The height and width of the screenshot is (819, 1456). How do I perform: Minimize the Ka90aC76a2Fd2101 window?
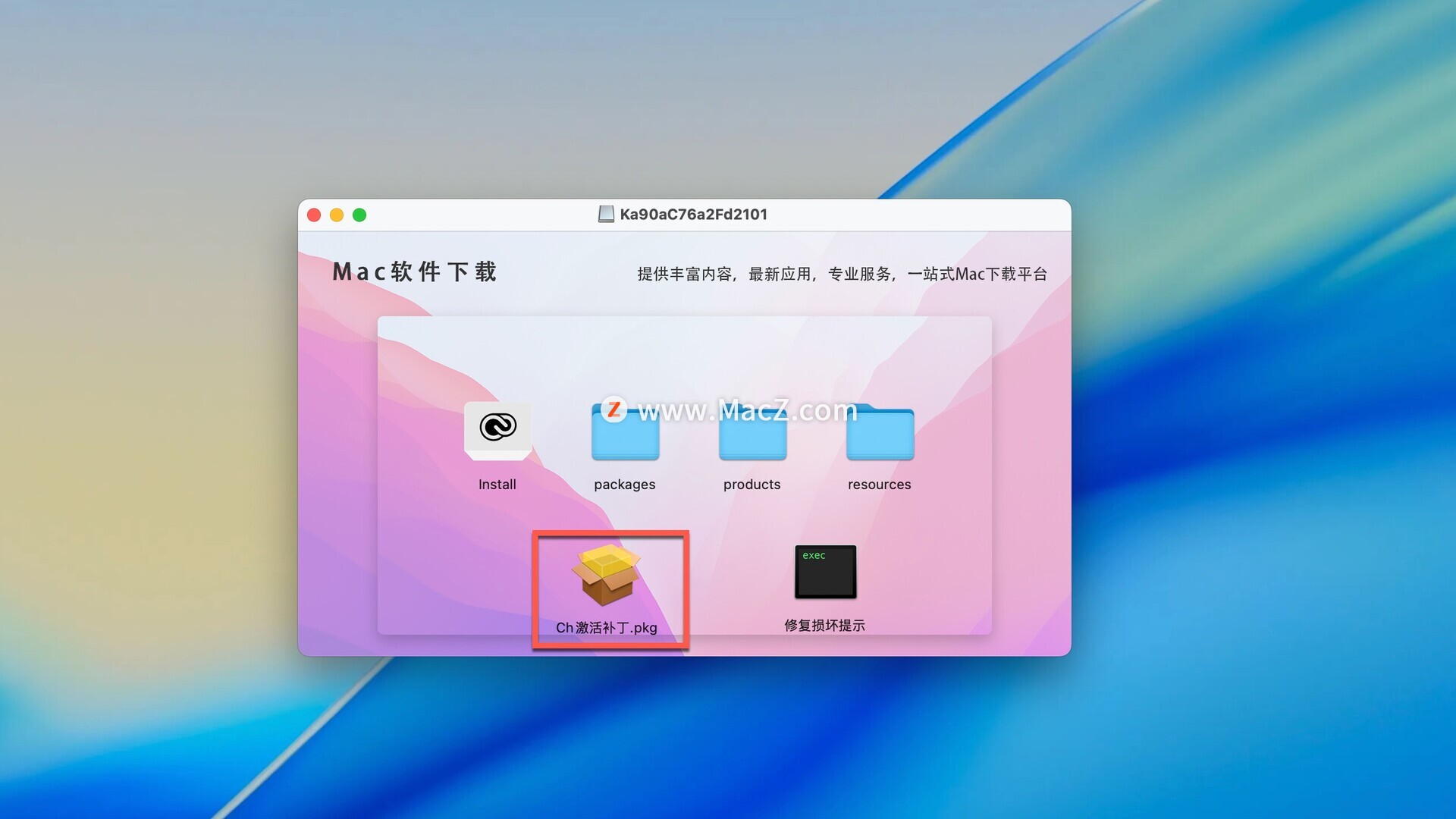[337, 215]
